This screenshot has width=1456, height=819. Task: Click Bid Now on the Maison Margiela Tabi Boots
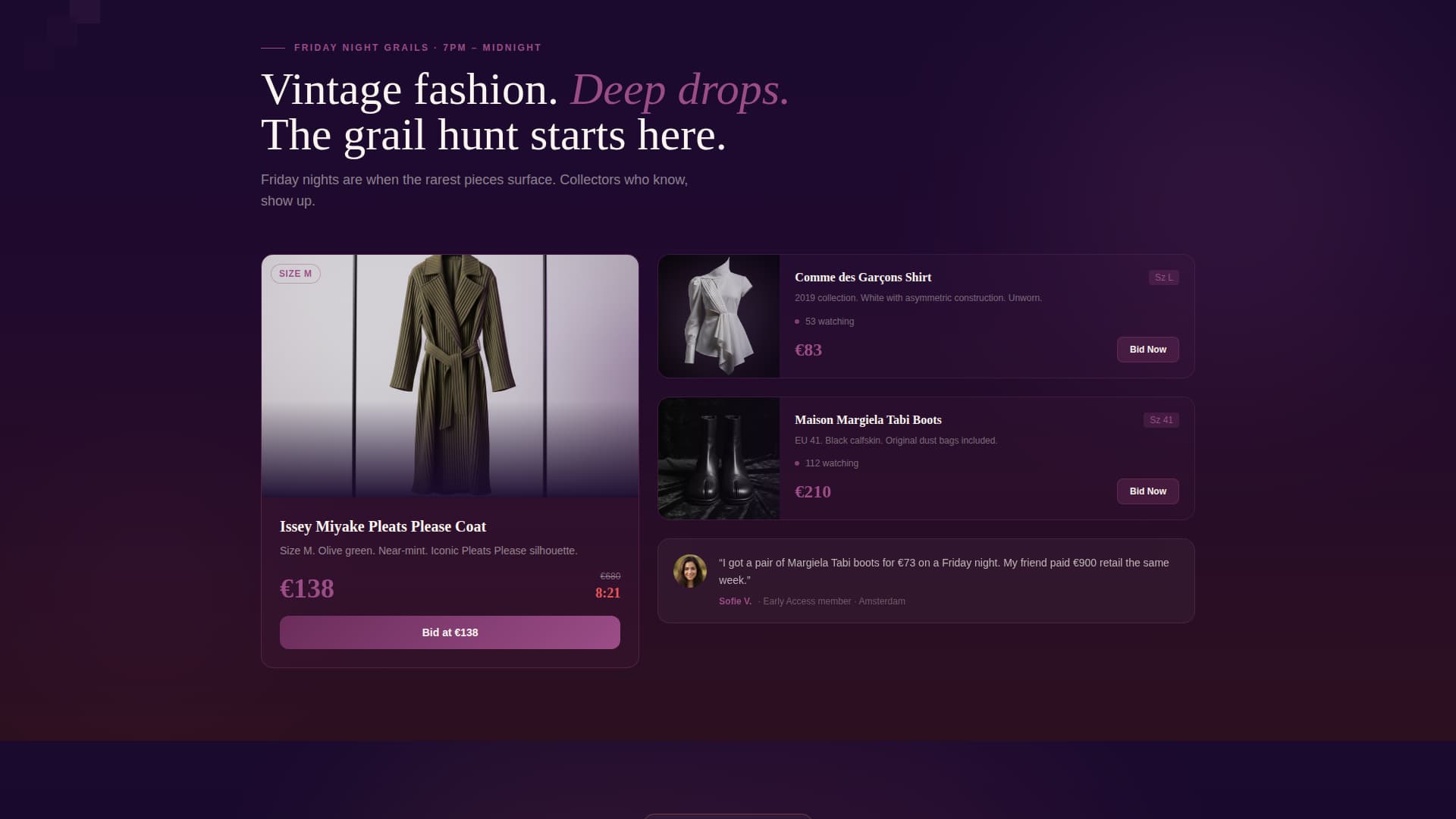(1147, 491)
